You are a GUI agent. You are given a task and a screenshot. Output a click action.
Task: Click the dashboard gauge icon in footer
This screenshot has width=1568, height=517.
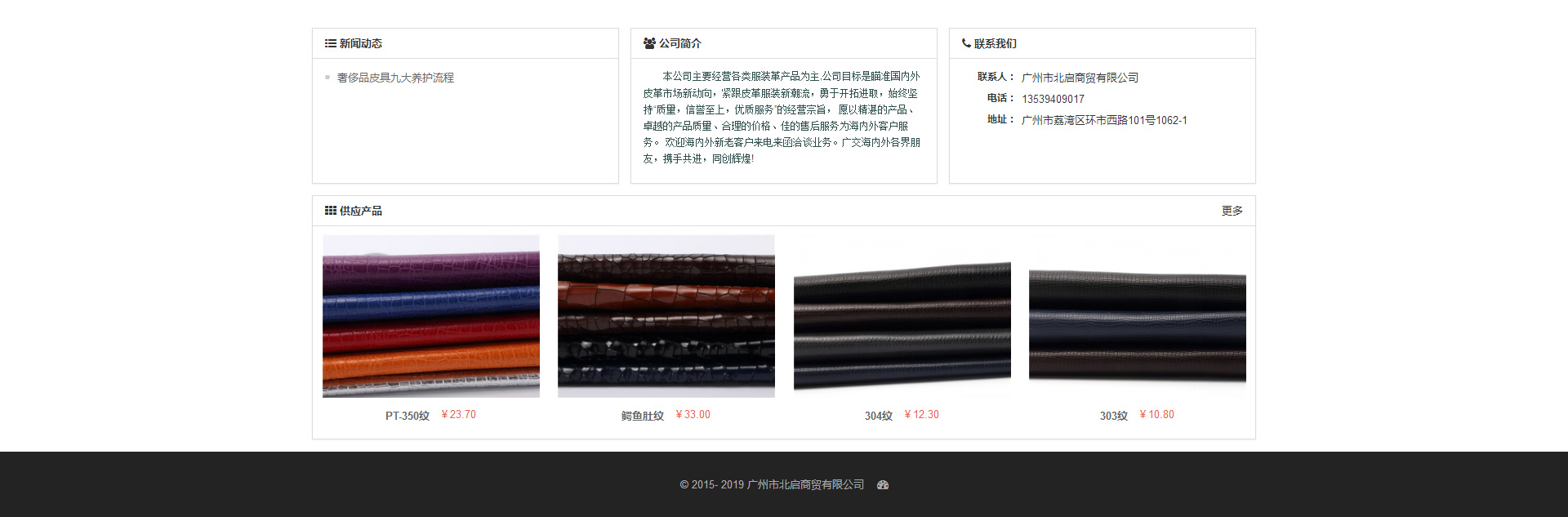882,485
